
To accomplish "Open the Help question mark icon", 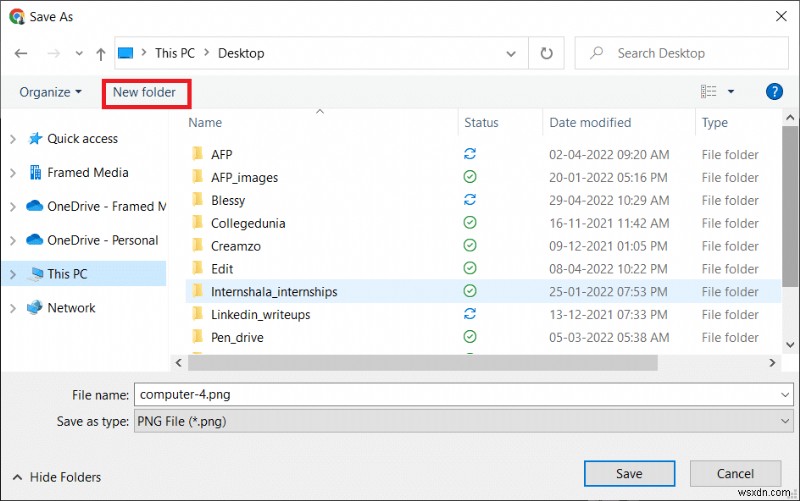I will click(x=774, y=91).
